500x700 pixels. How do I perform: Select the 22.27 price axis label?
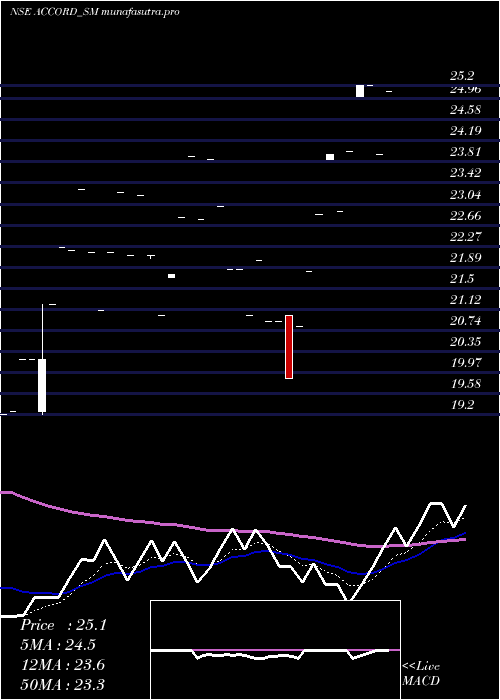[x=465, y=237]
